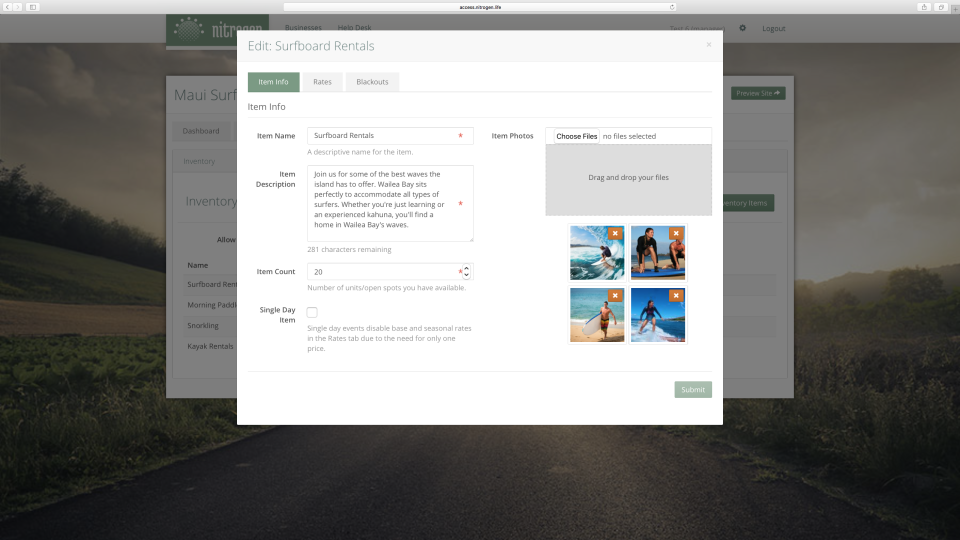Focus the Item Description text area

pyautogui.click(x=380, y=203)
